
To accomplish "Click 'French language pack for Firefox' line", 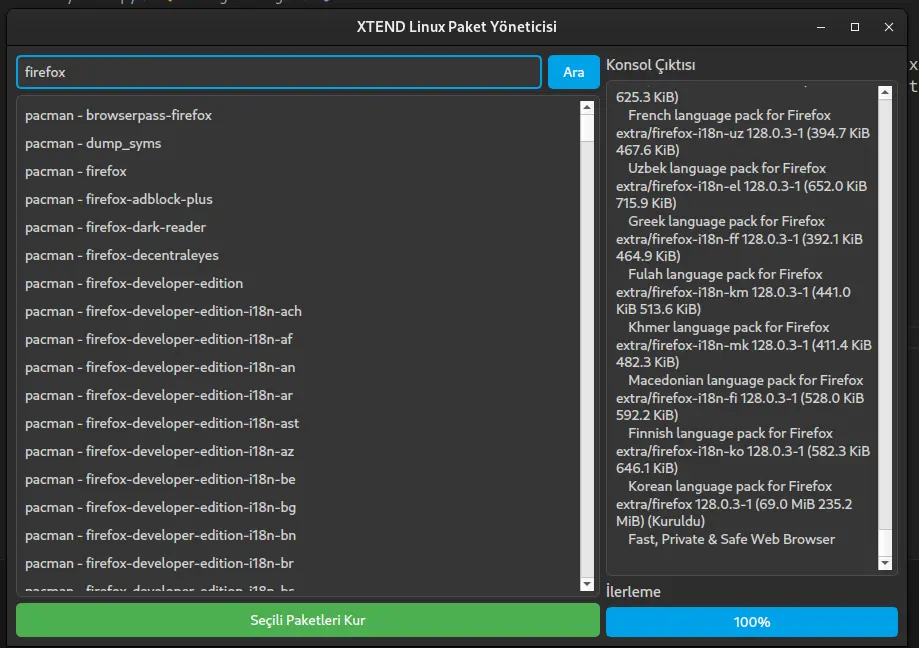I will (729, 115).
